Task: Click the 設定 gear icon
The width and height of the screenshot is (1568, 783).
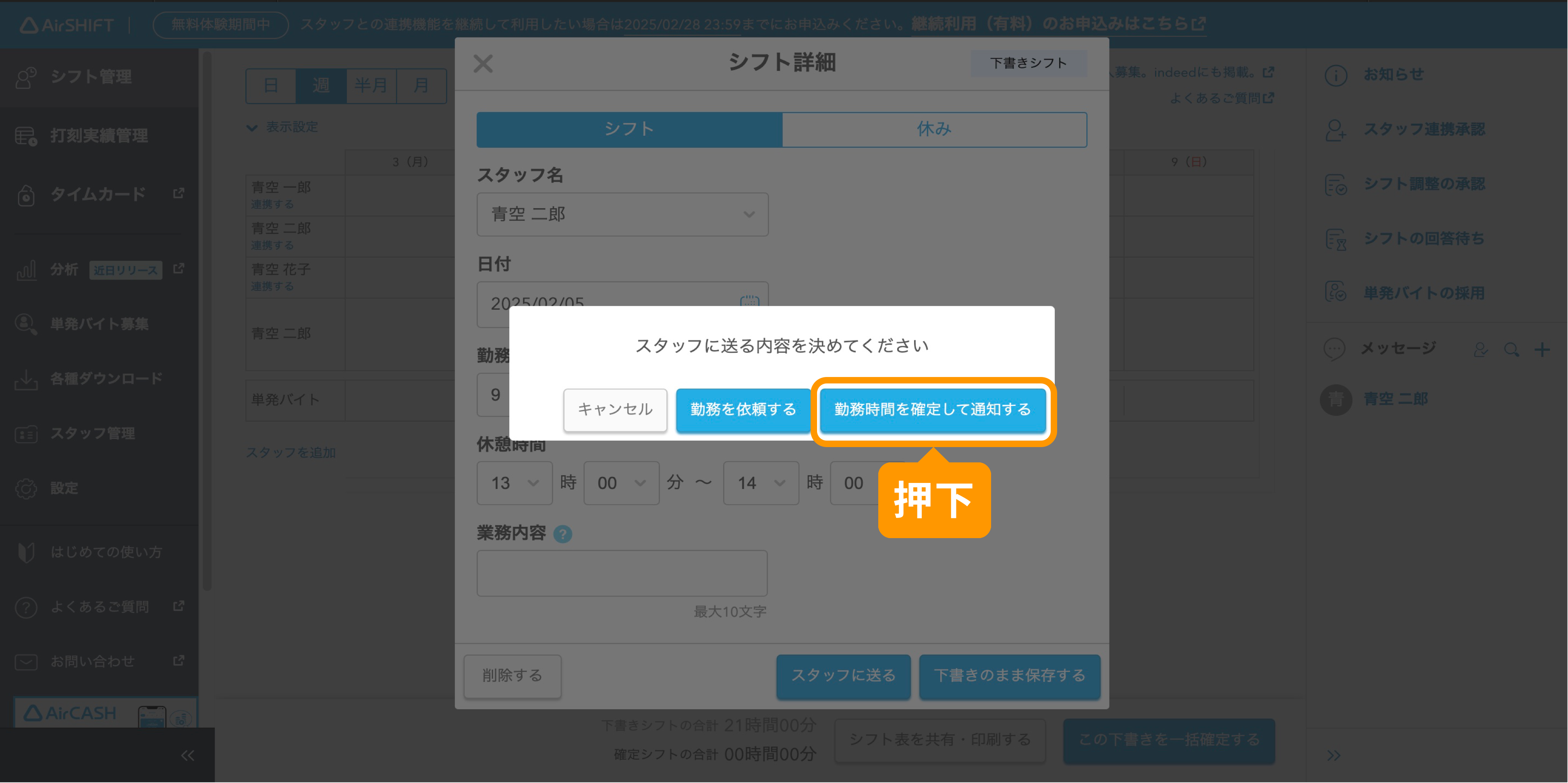Action: 25,489
